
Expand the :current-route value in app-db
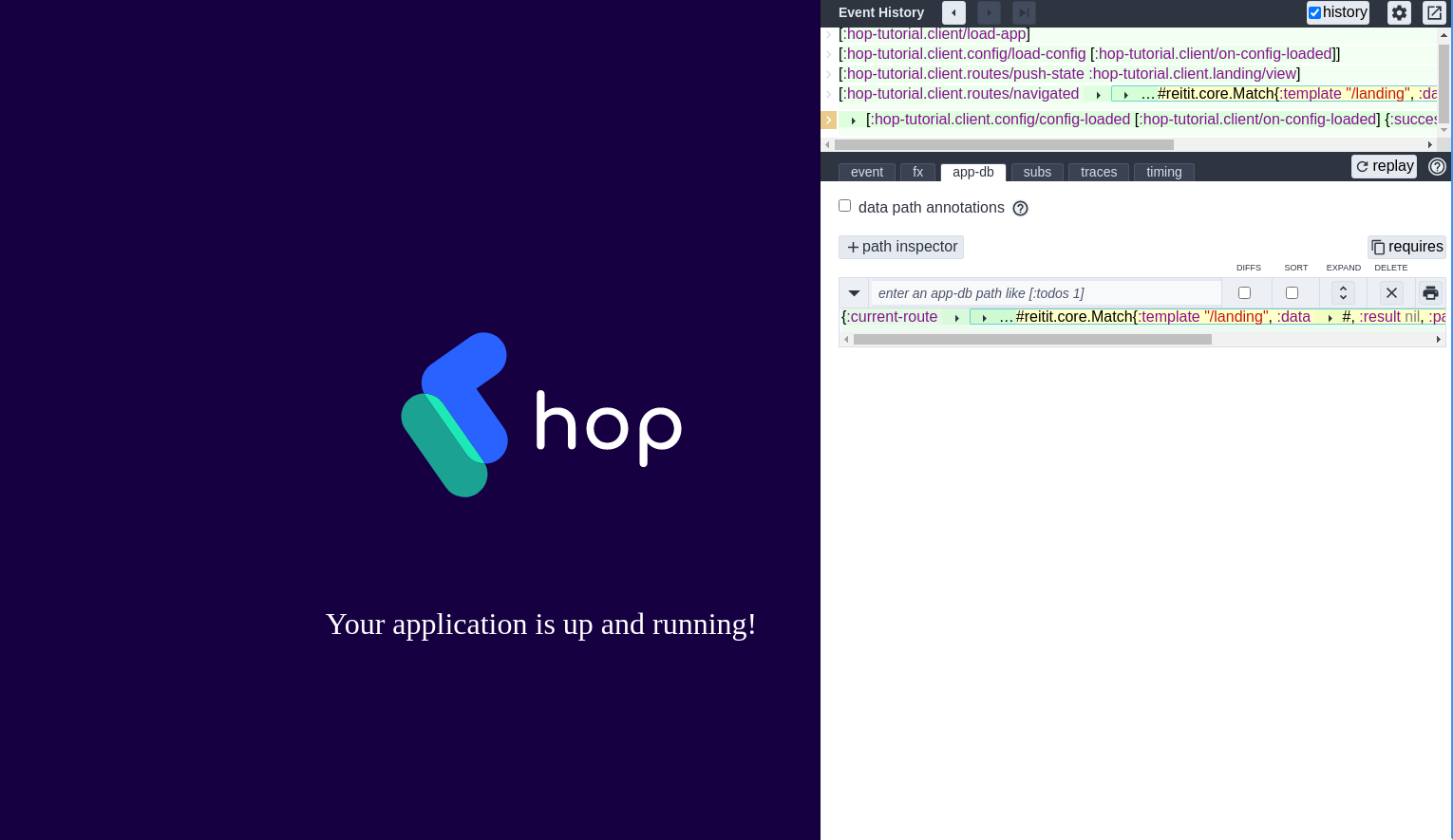[956, 317]
